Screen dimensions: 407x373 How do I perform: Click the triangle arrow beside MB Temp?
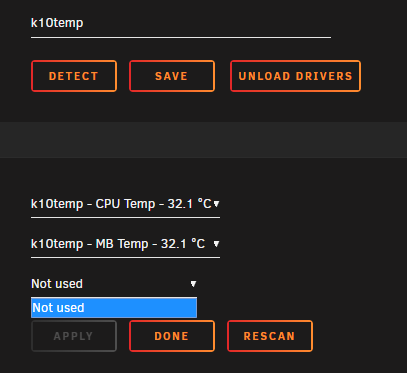[x=216, y=244]
